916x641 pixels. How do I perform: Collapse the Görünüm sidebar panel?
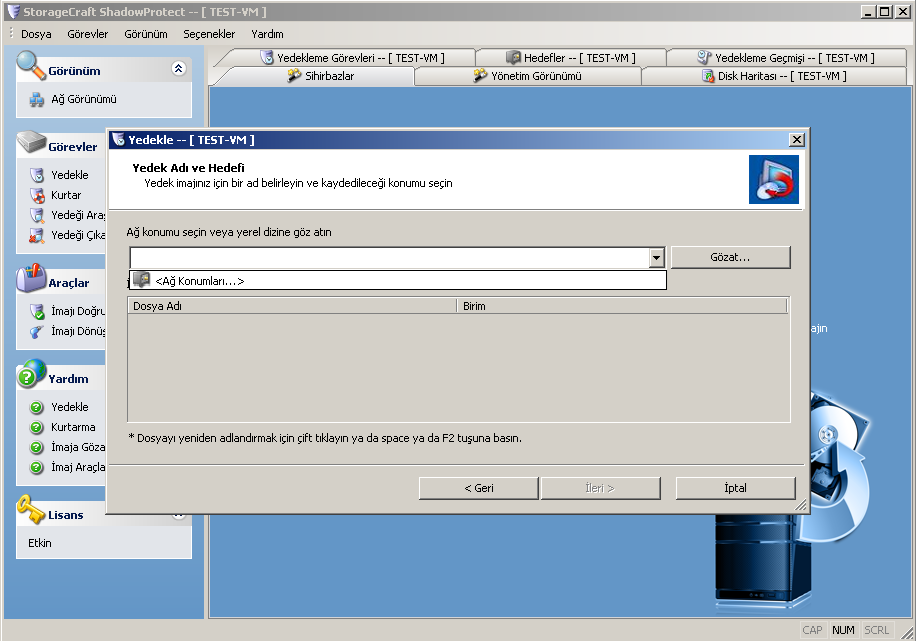179,69
